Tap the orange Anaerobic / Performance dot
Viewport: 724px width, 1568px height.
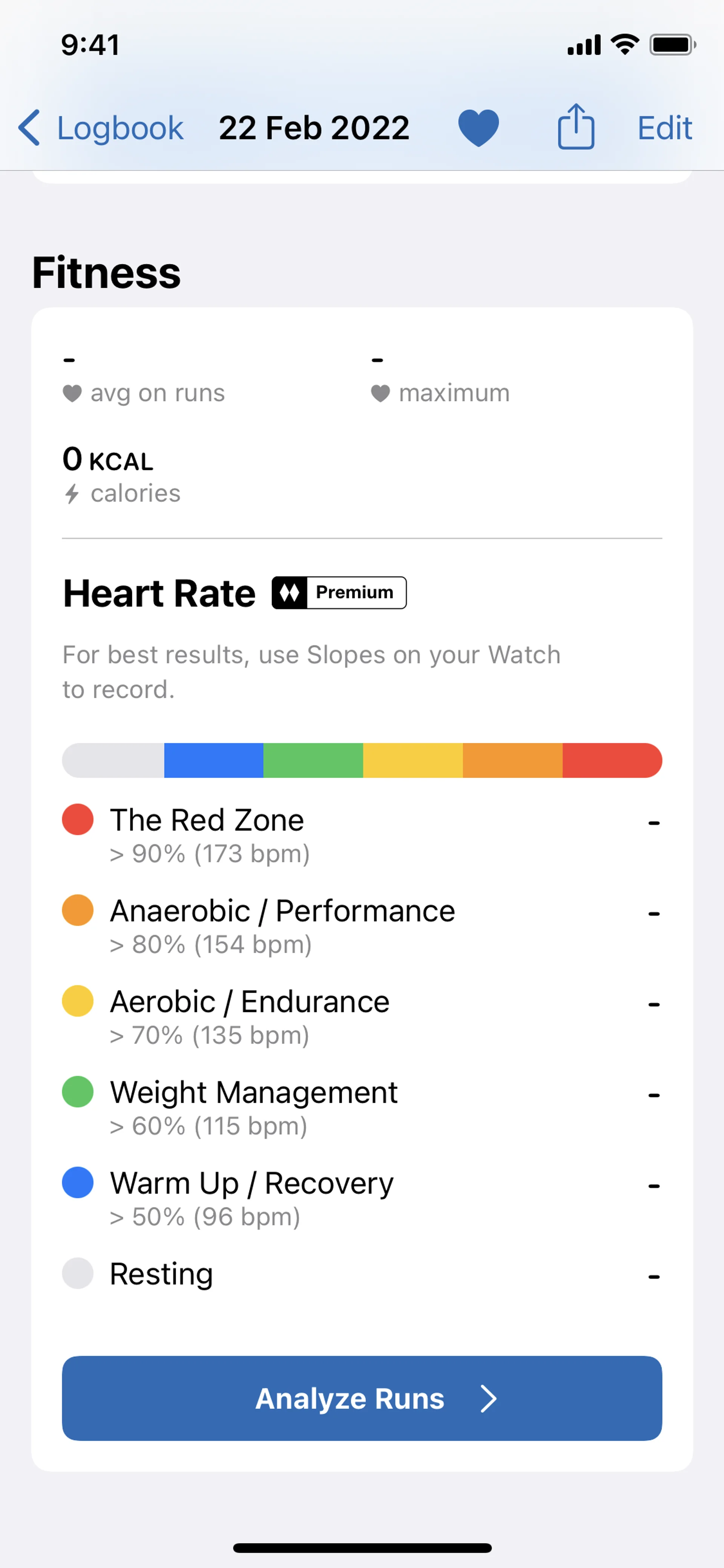pos(78,910)
